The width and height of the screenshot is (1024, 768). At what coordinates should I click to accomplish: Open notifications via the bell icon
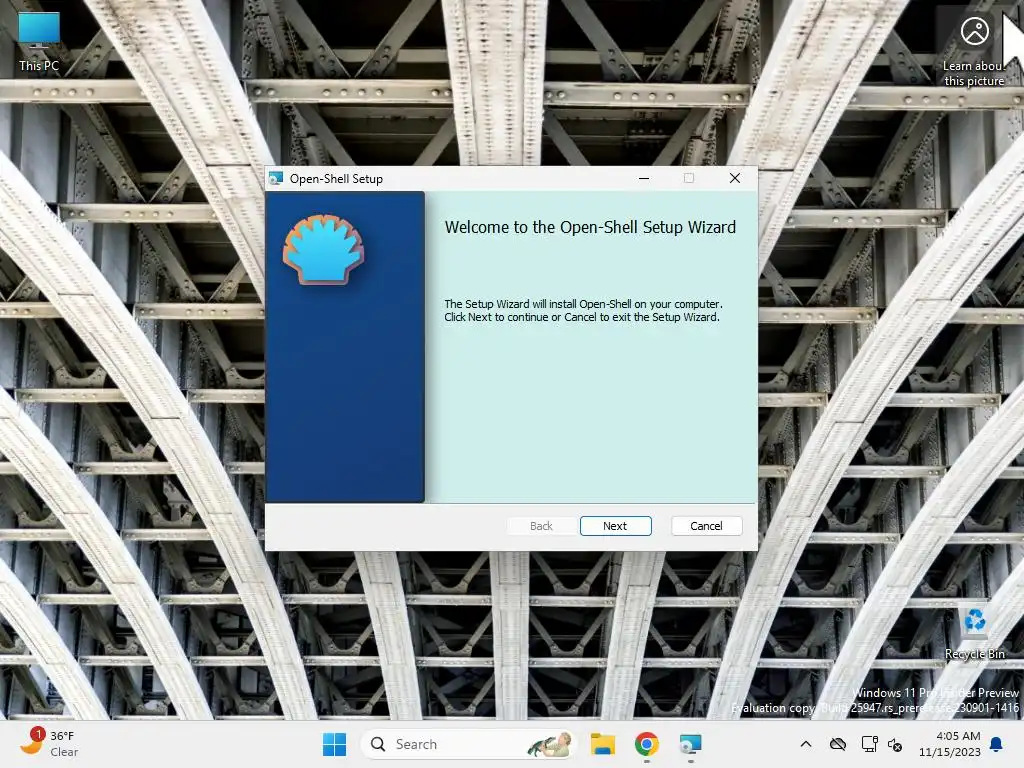(x=997, y=744)
